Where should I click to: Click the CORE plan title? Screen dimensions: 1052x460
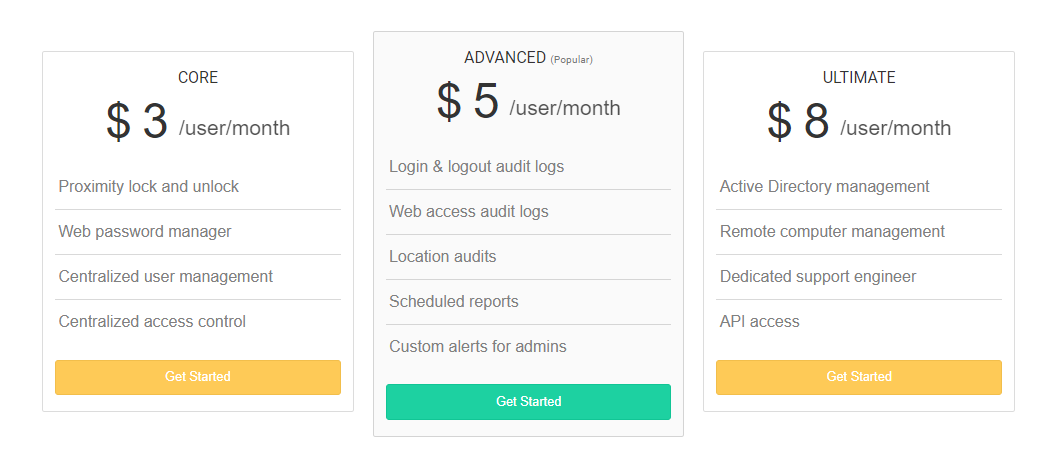pos(198,77)
